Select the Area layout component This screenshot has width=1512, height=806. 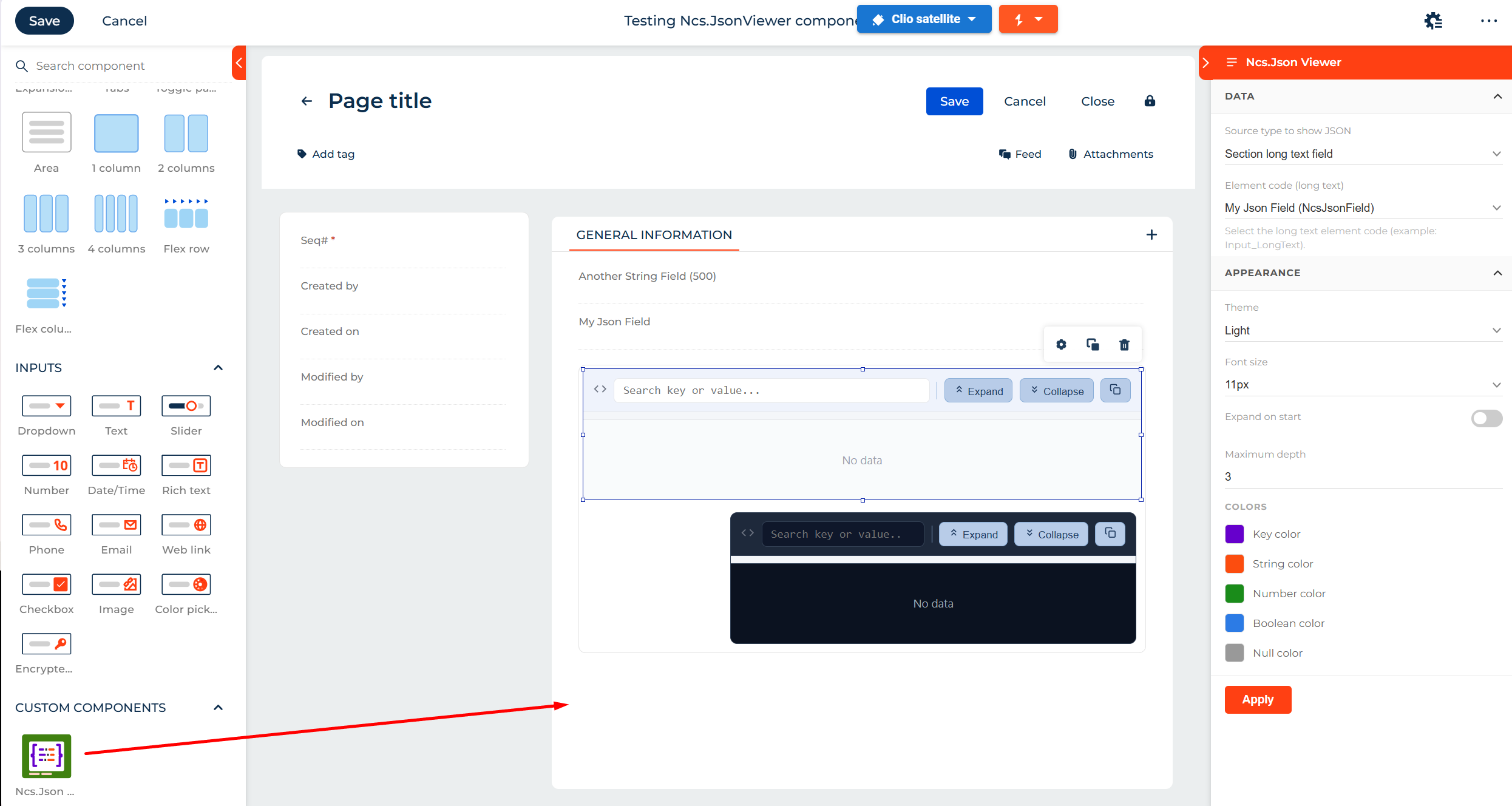pos(46,132)
